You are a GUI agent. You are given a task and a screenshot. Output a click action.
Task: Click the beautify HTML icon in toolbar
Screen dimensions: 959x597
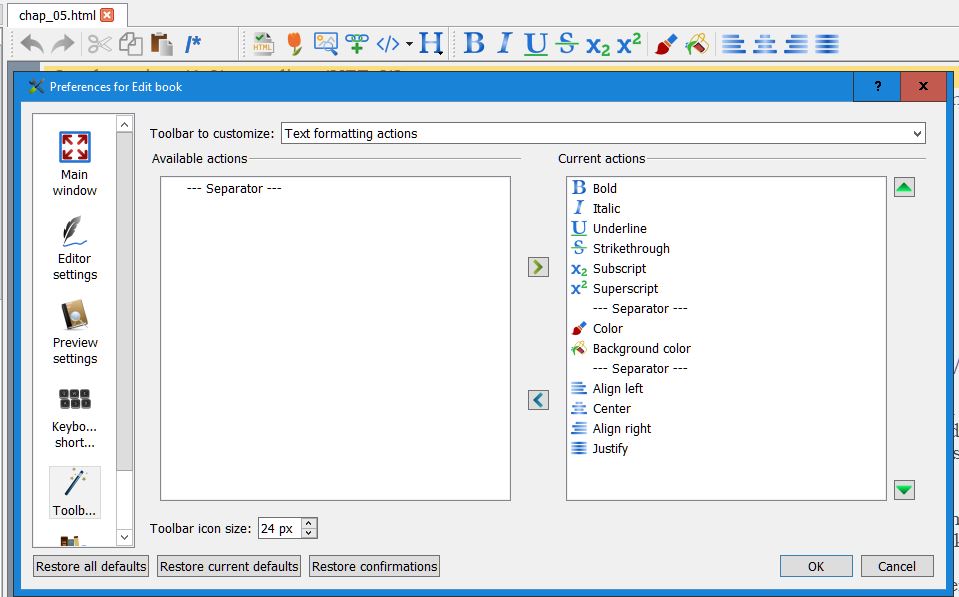pyautogui.click(x=263, y=44)
